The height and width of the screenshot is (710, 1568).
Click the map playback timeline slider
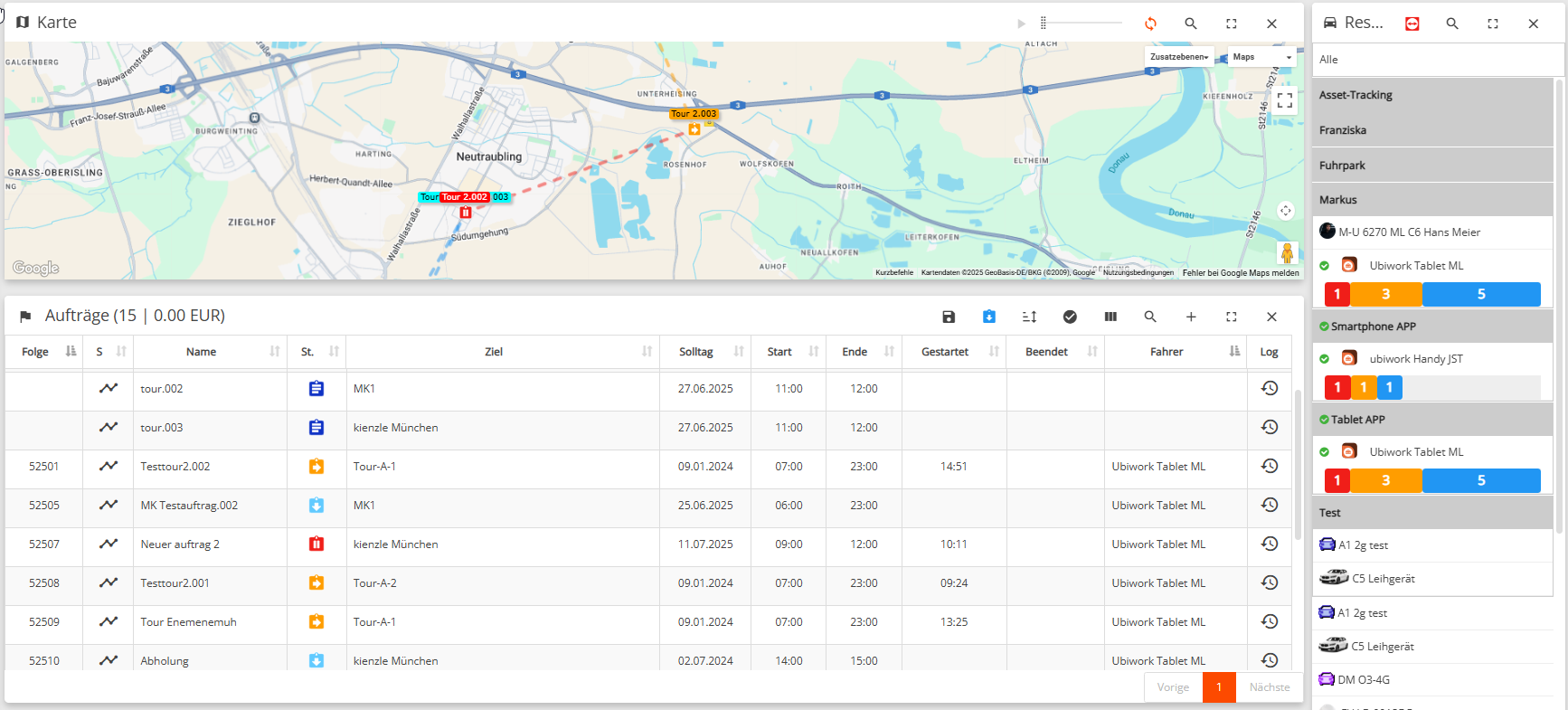click(1082, 24)
